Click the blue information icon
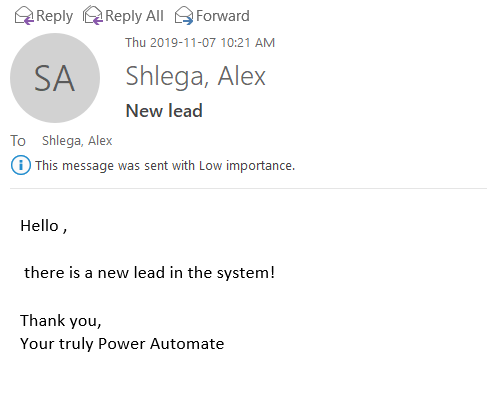This screenshot has height=401, width=487. point(21,165)
